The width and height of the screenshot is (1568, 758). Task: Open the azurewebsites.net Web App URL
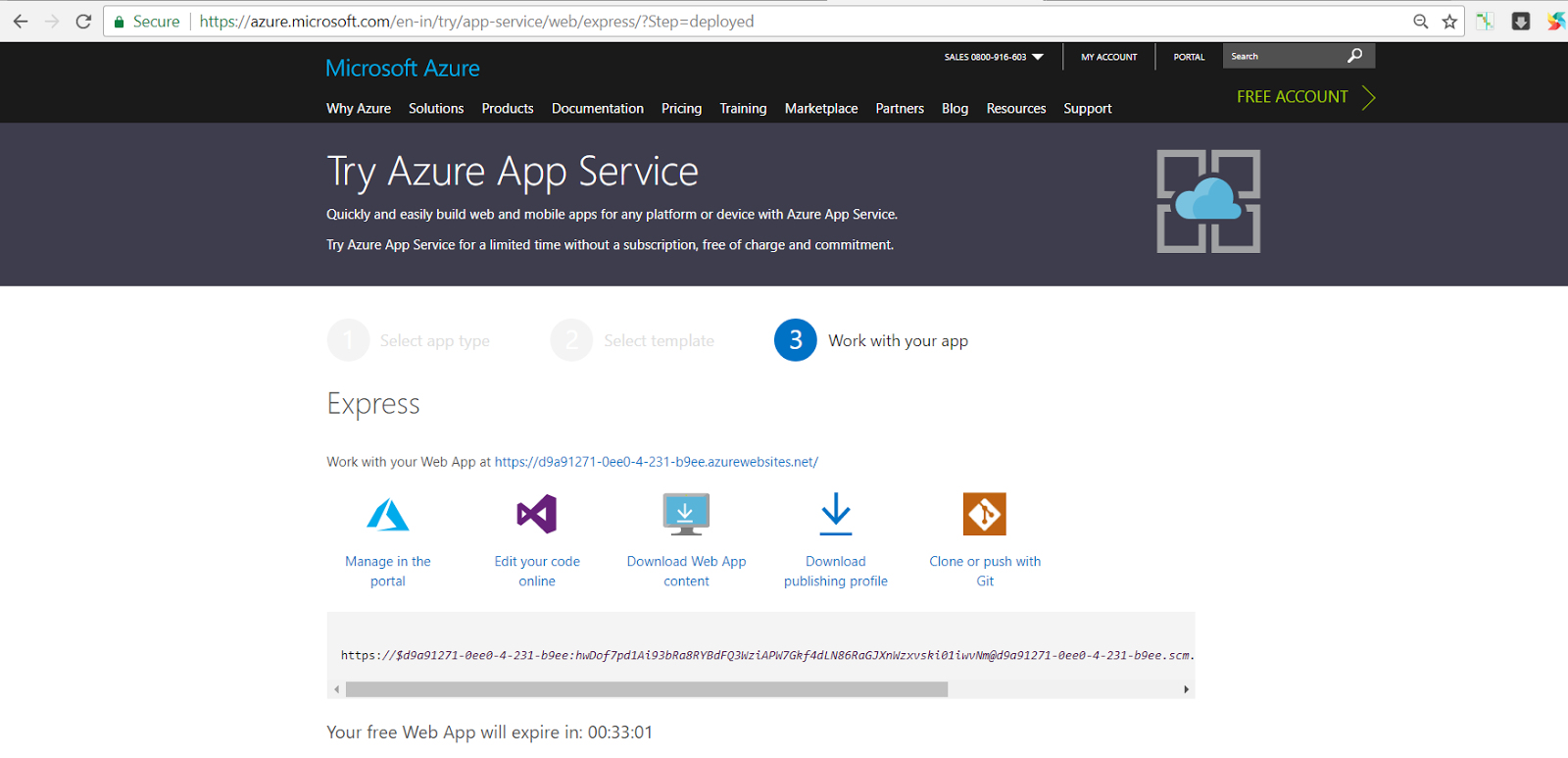657,462
